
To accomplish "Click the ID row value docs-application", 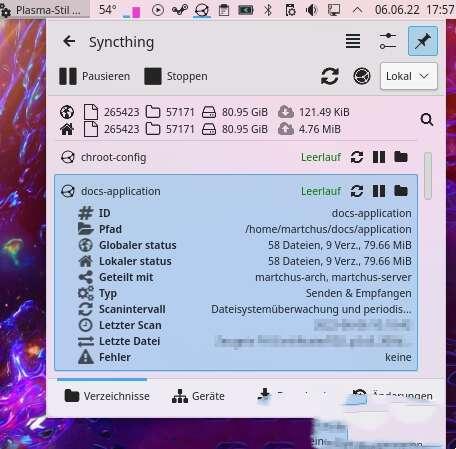I will coord(371,213).
